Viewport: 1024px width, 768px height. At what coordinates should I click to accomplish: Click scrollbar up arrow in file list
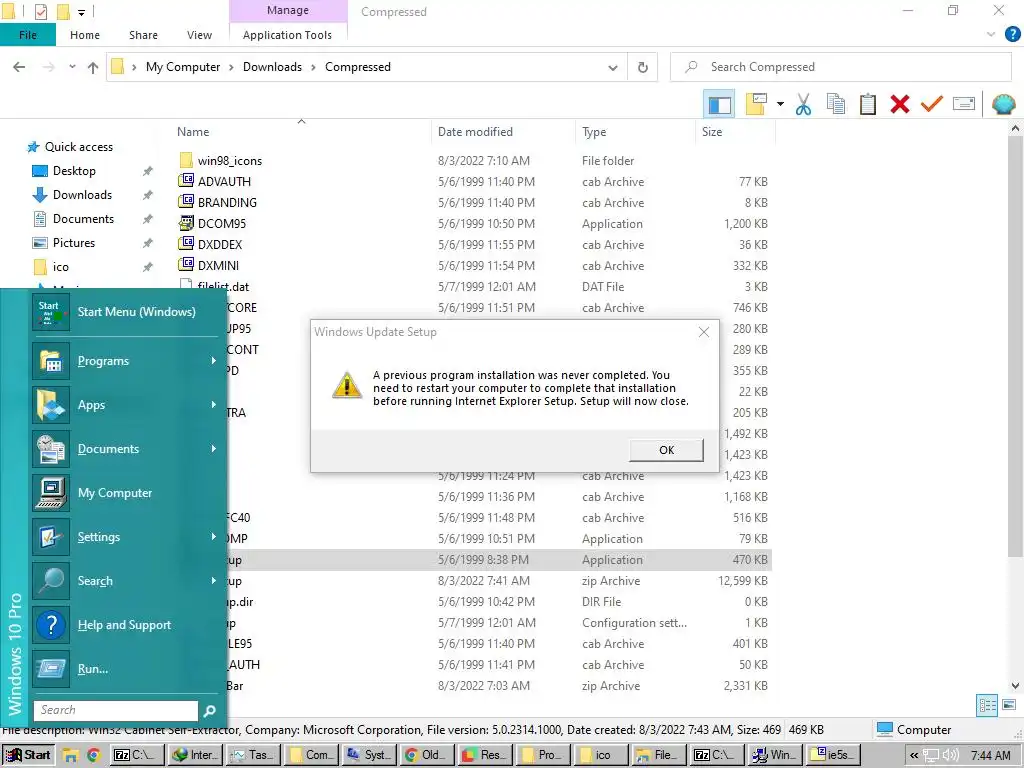coord(1015,129)
